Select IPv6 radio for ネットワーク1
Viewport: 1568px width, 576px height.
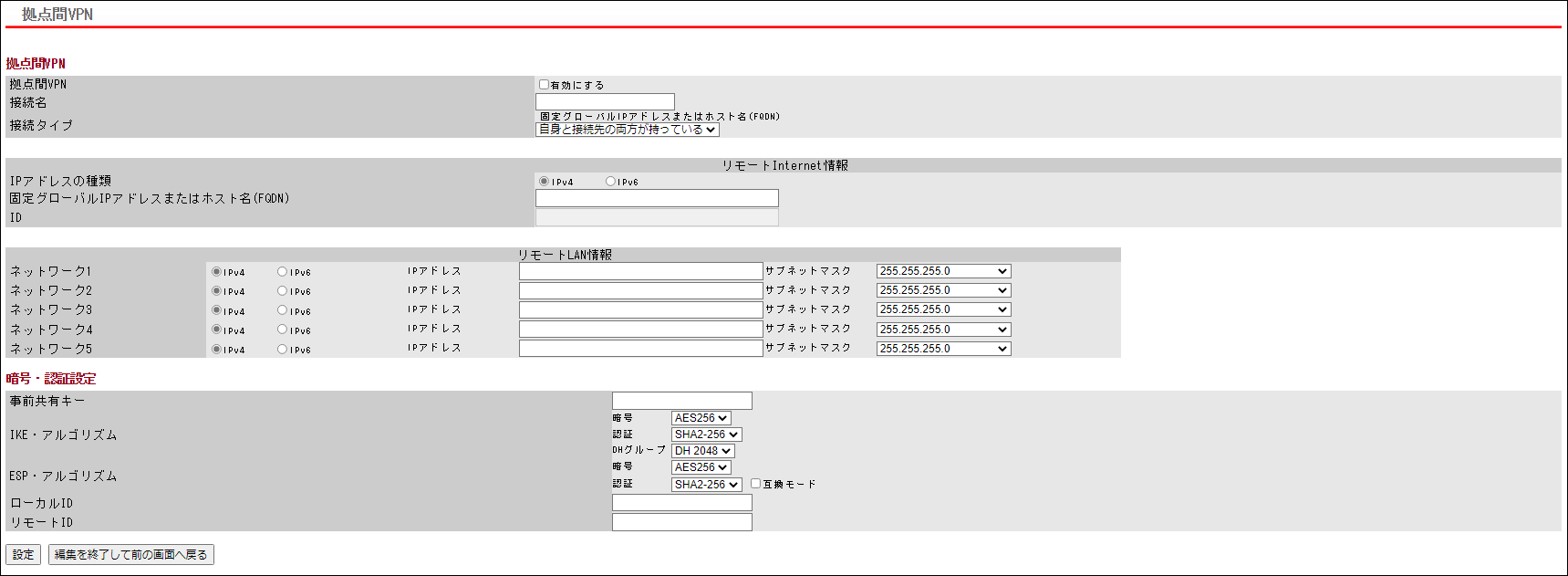pyautogui.click(x=282, y=272)
